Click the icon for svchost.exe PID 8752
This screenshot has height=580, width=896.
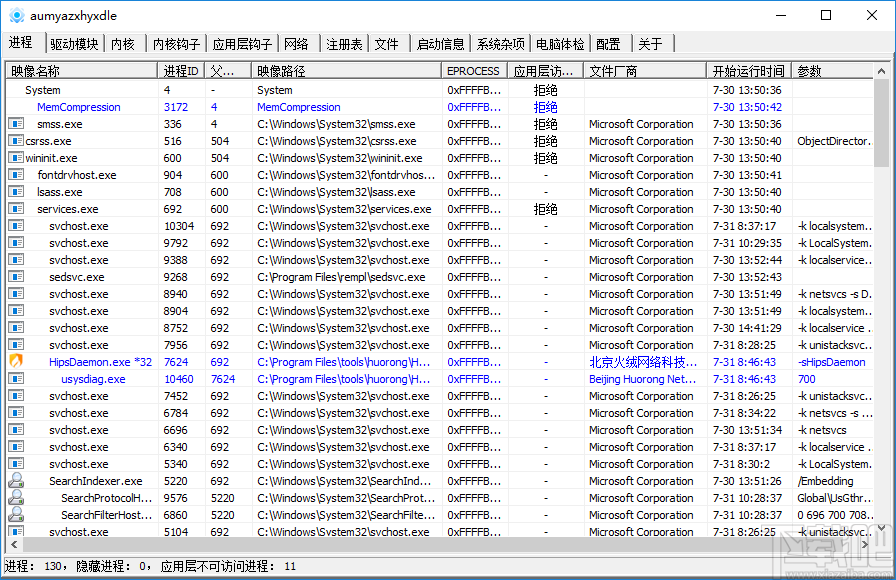[16, 327]
